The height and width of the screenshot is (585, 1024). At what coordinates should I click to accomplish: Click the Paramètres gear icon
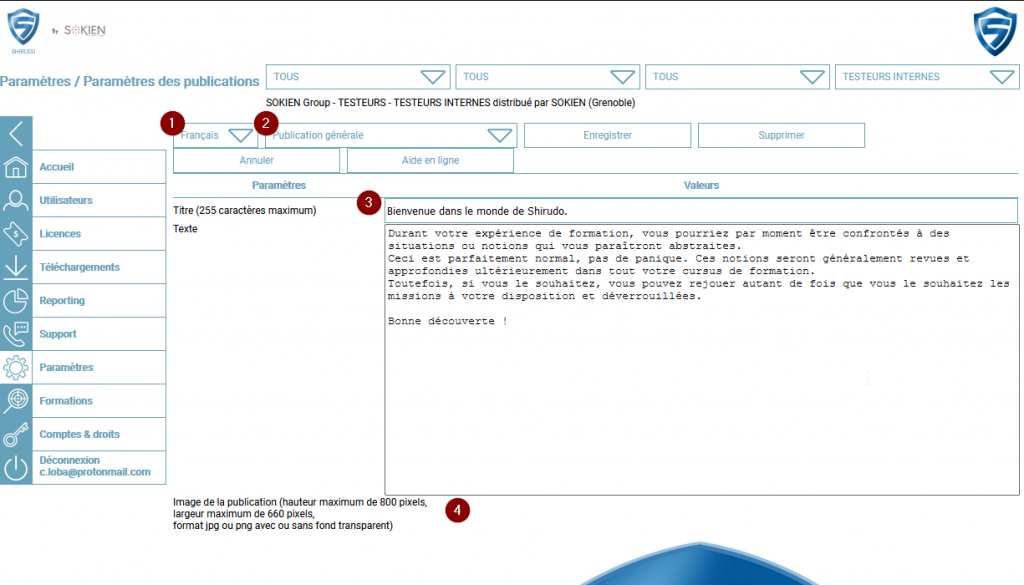16,367
